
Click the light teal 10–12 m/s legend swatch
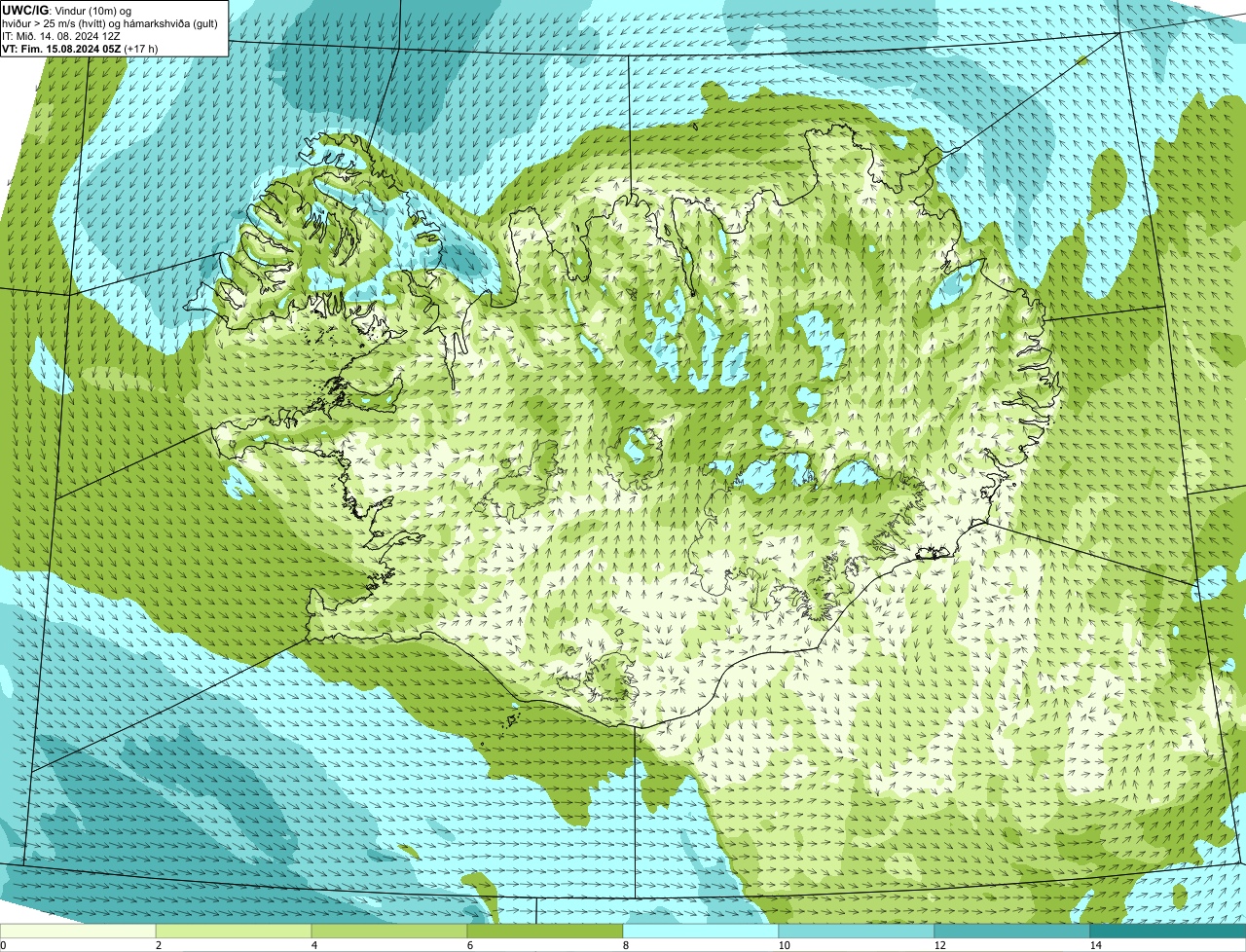(x=857, y=931)
